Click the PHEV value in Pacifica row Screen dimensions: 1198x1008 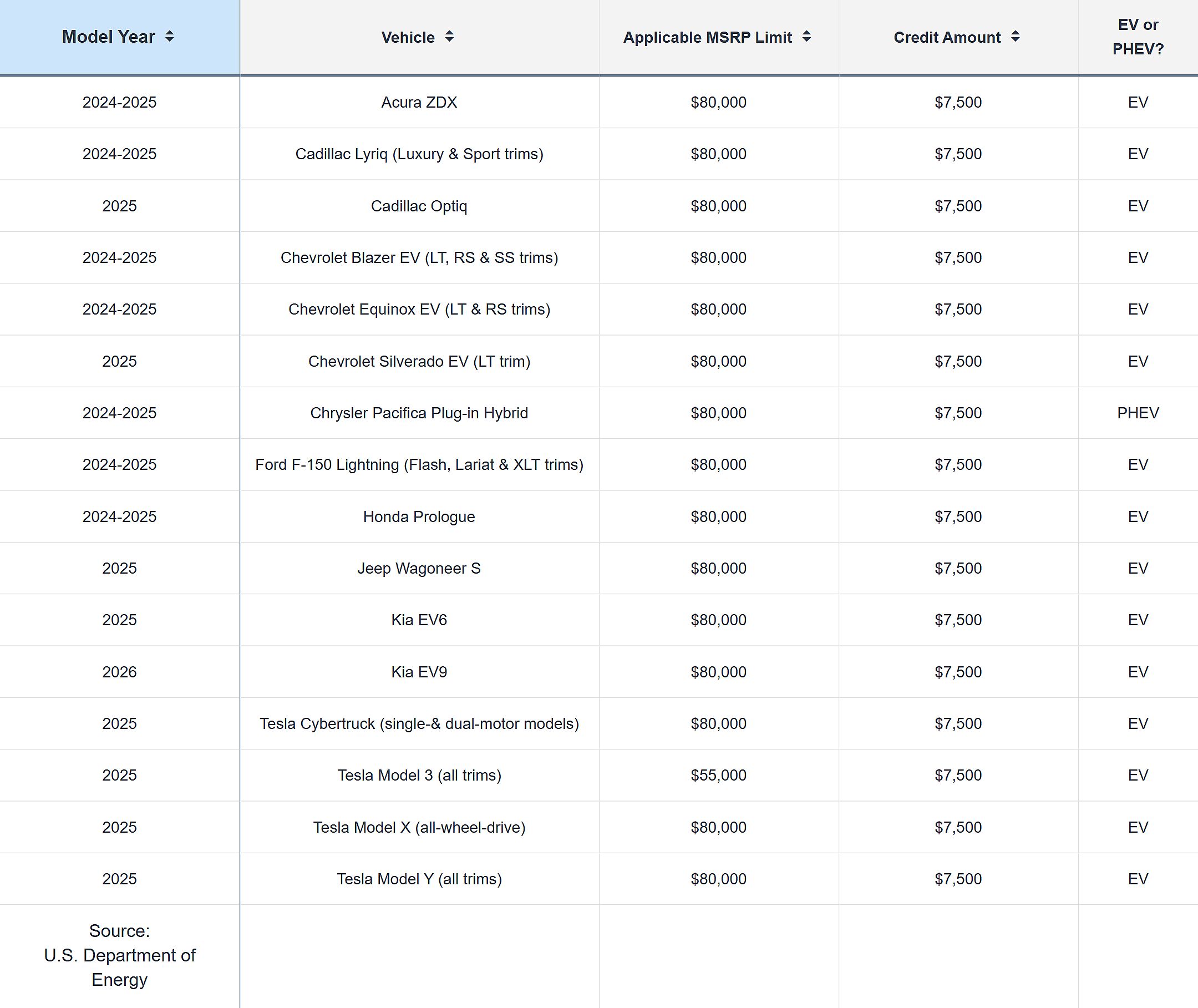pyautogui.click(x=1138, y=413)
